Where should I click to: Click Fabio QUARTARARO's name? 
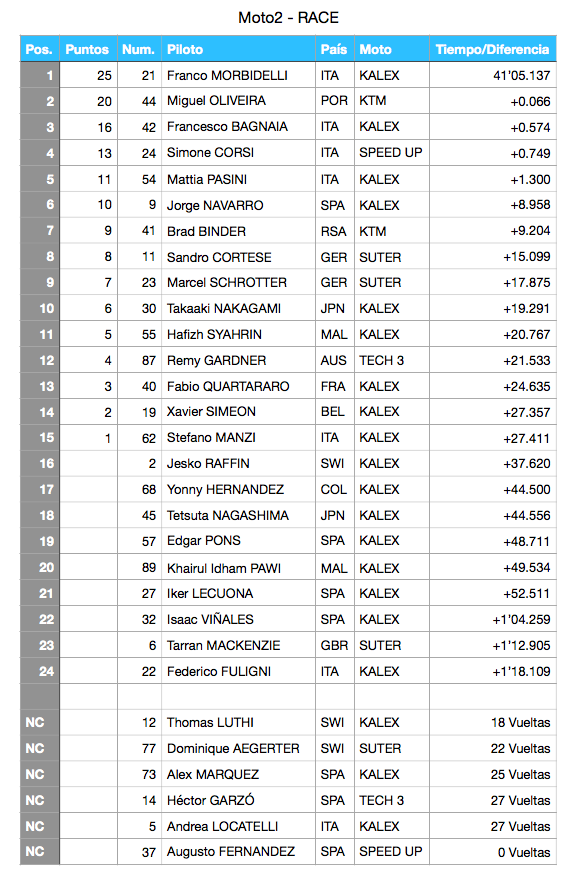point(228,387)
